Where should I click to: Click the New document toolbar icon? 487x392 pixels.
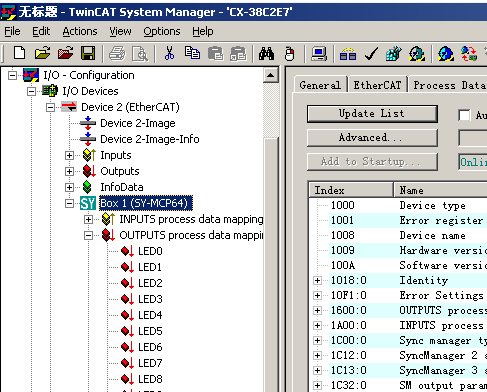pyautogui.click(x=19, y=53)
